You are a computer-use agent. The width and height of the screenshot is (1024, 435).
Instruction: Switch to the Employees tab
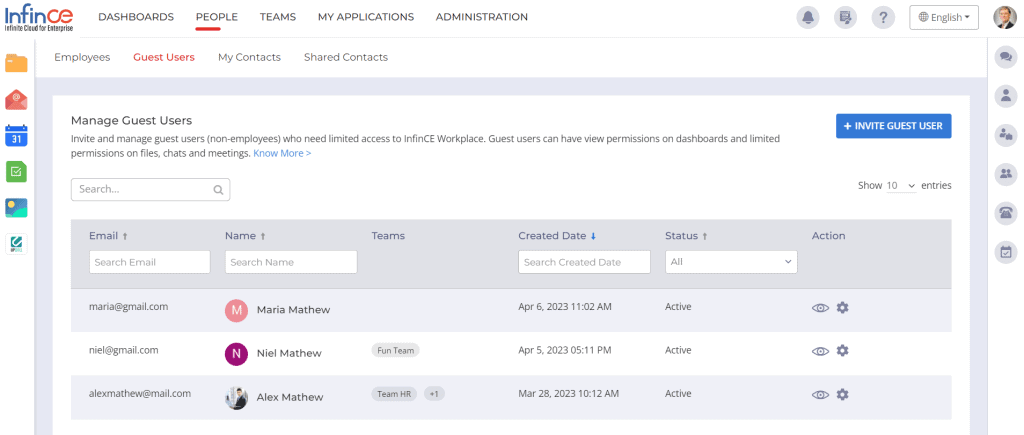pos(82,57)
